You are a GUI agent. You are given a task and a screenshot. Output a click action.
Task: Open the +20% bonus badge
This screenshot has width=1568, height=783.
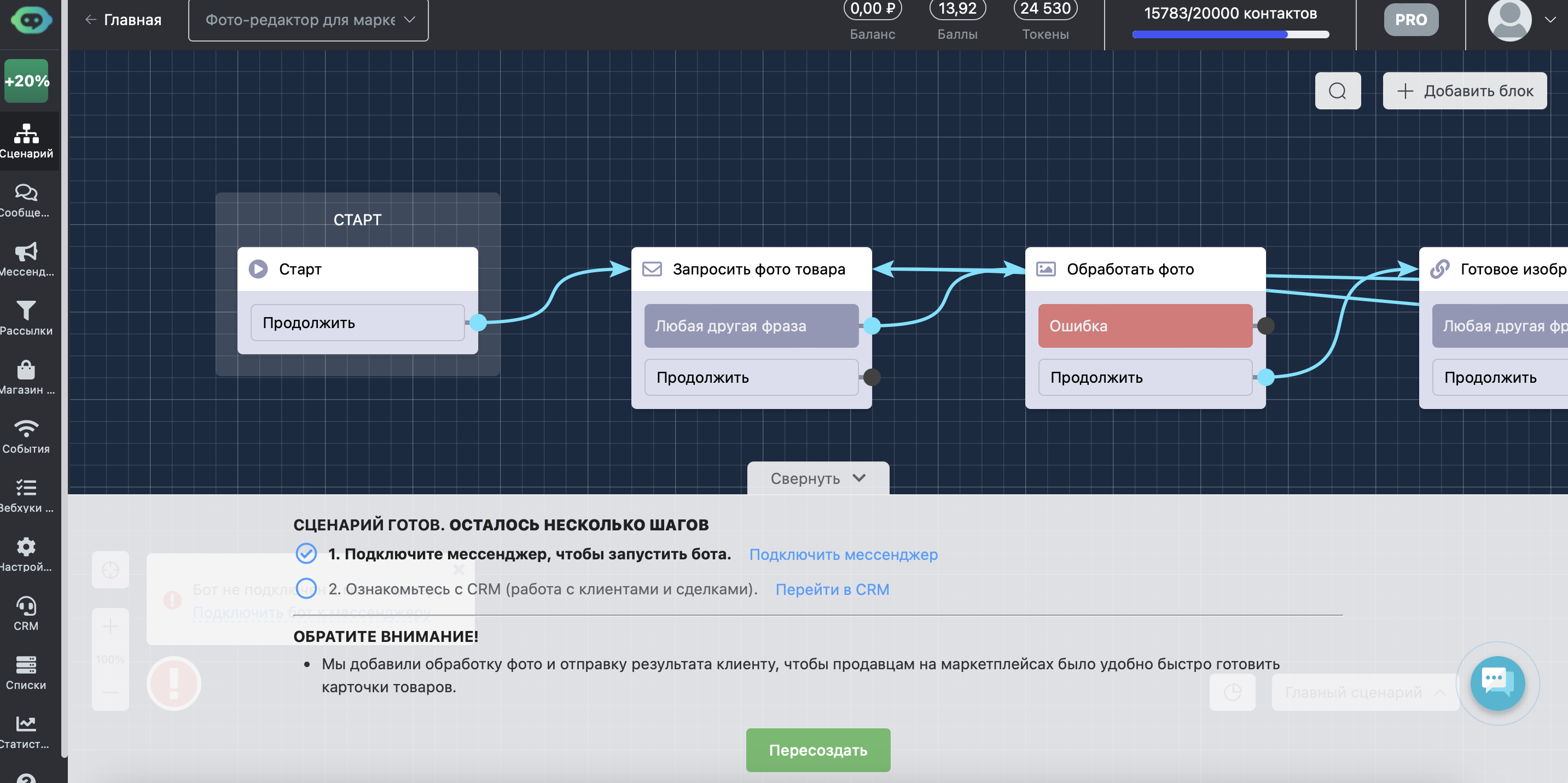pos(26,81)
